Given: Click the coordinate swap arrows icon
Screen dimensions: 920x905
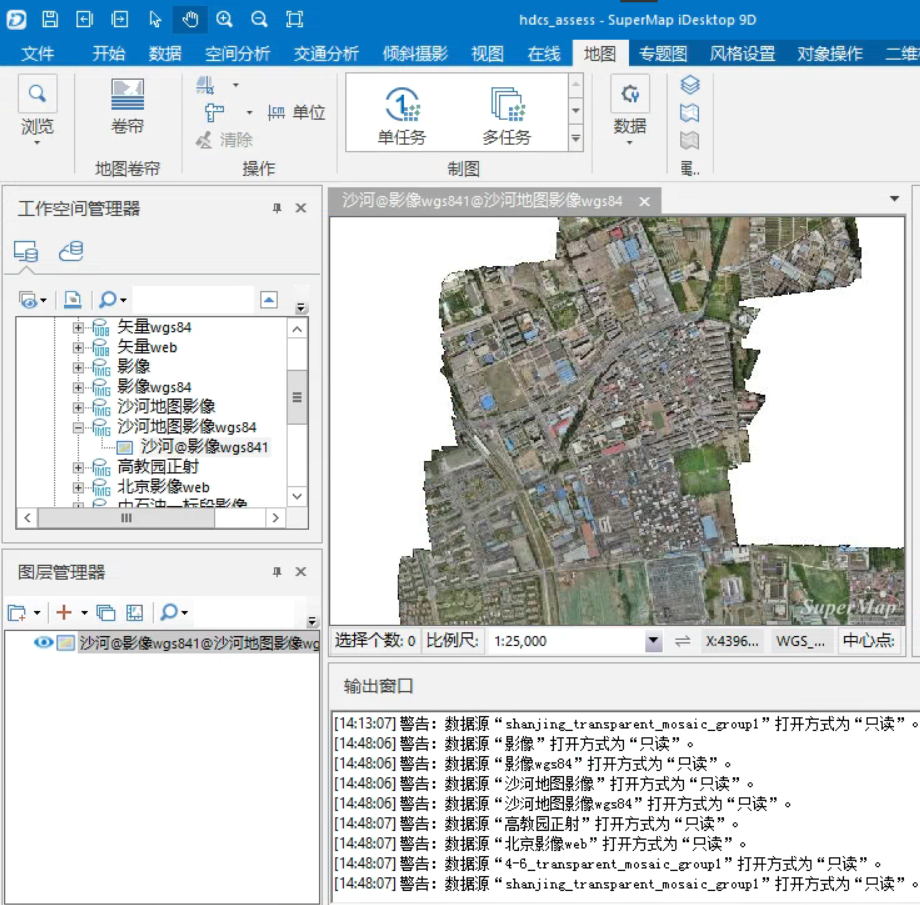Looking at the screenshot, I should 682,641.
